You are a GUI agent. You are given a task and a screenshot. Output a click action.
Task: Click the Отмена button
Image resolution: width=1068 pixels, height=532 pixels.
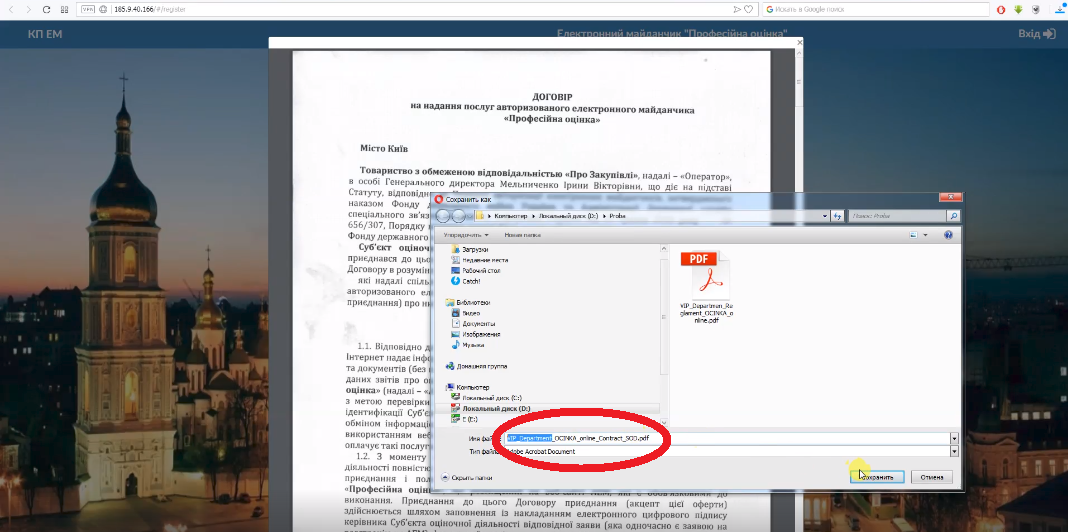[933, 477]
